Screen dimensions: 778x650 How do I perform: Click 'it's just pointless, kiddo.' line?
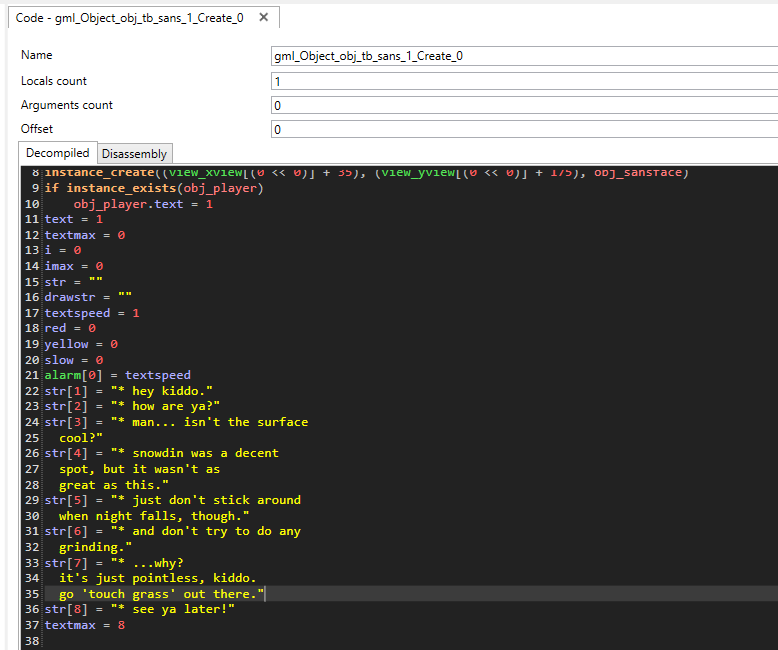[158, 579]
